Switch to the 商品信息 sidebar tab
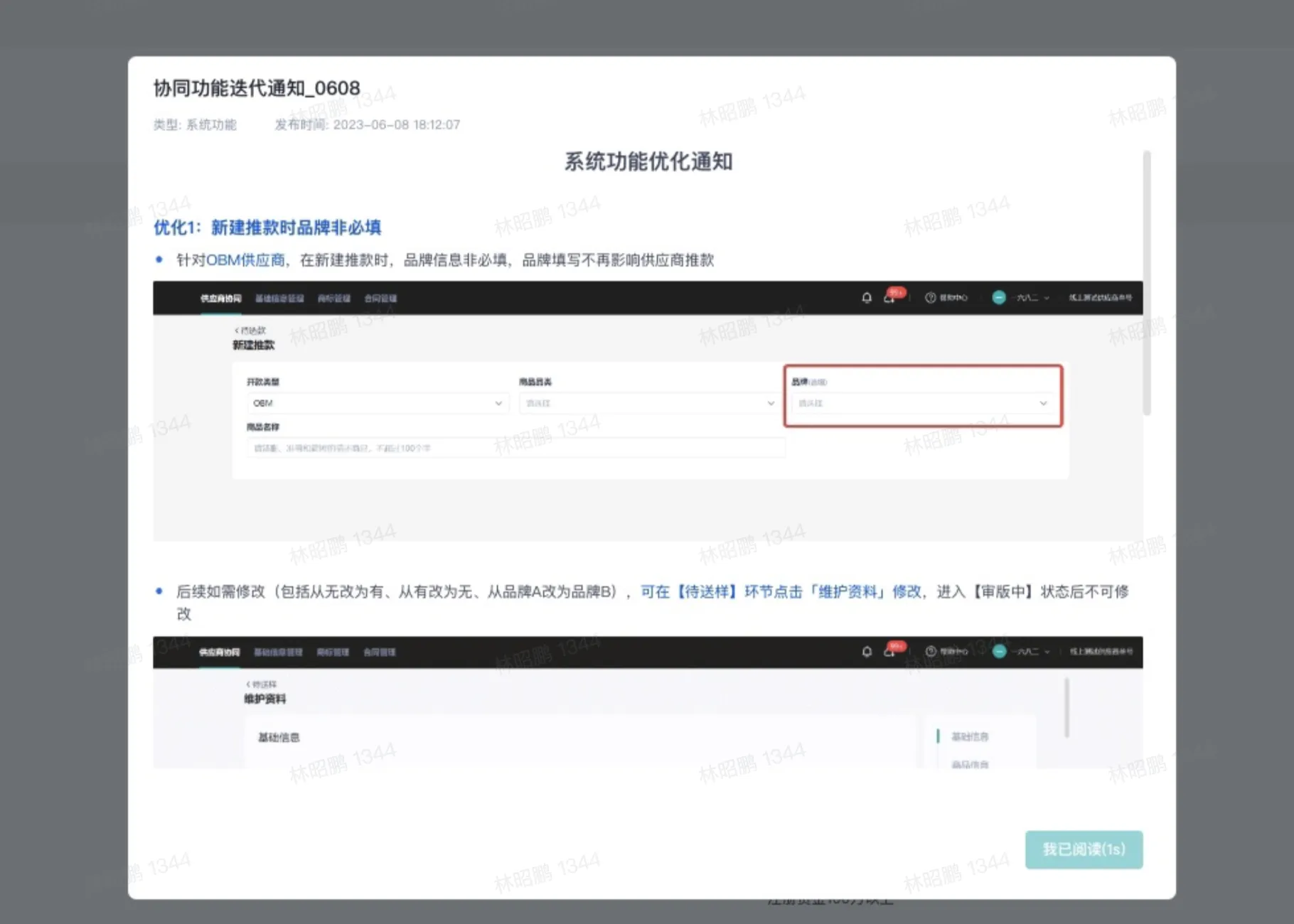The image size is (1294, 924). pos(969,763)
